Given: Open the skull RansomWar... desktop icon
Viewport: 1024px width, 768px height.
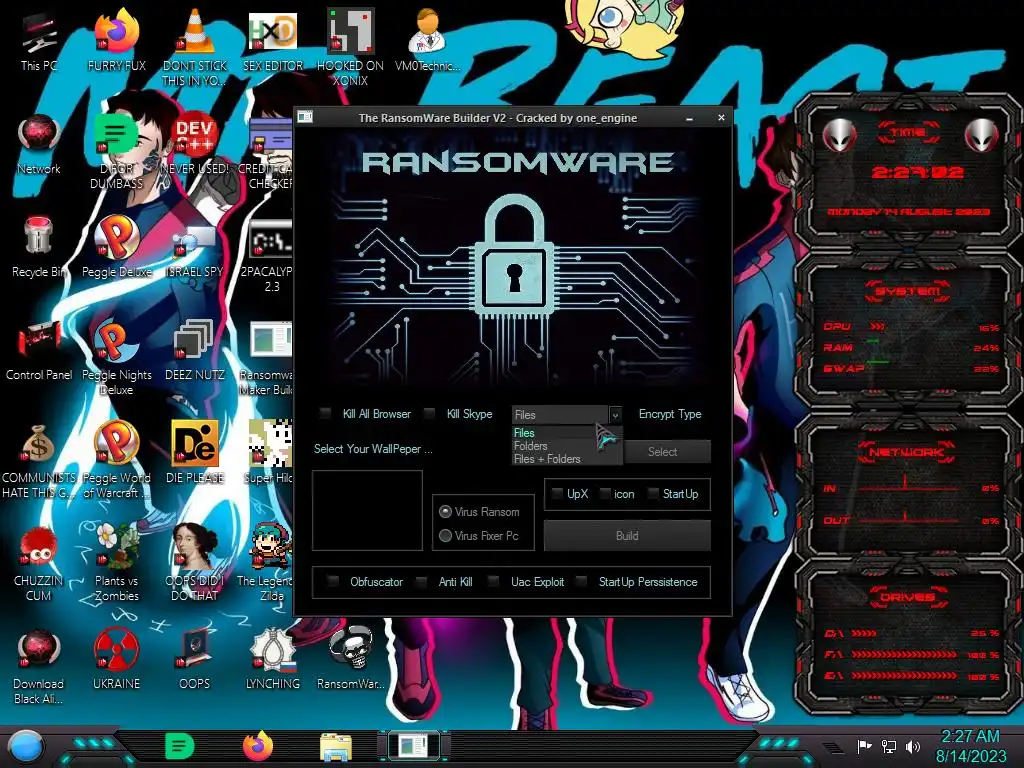Looking at the screenshot, I should [350, 658].
